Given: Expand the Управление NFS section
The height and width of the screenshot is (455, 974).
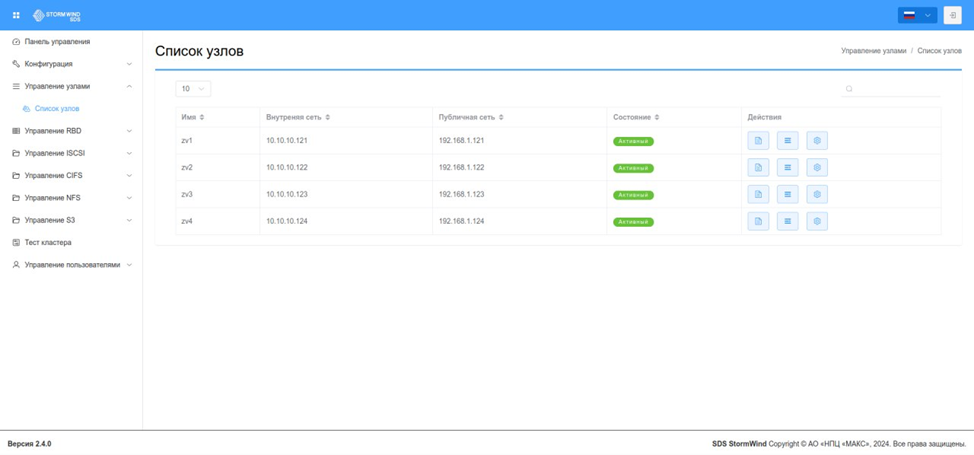Looking at the screenshot, I should [71, 198].
